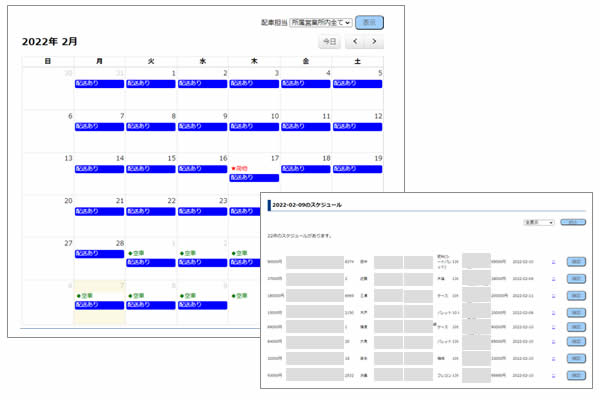Click the confirm button in 370000円 row
This screenshot has height=400, width=600.
tap(577, 279)
